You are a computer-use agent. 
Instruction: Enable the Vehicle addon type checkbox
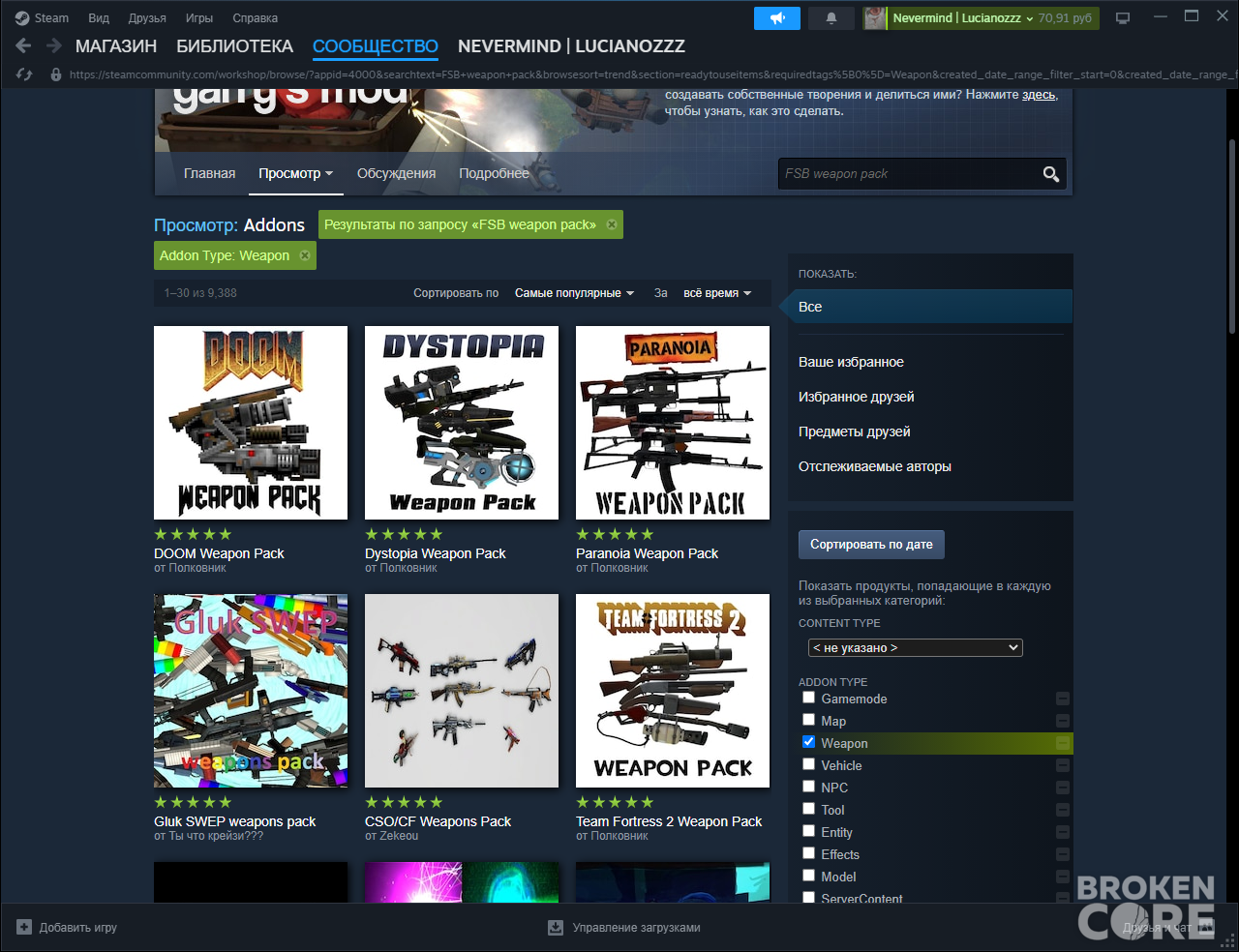point(808,764)
